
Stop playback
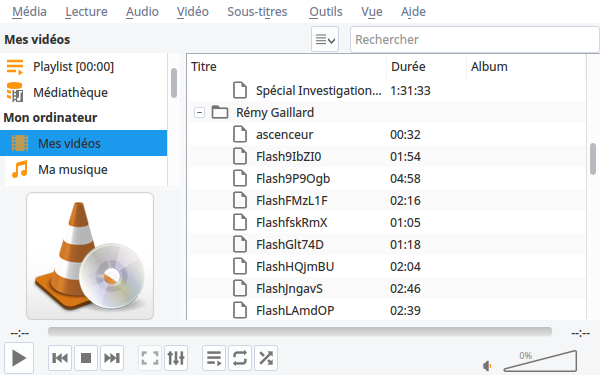click(86, 358)
